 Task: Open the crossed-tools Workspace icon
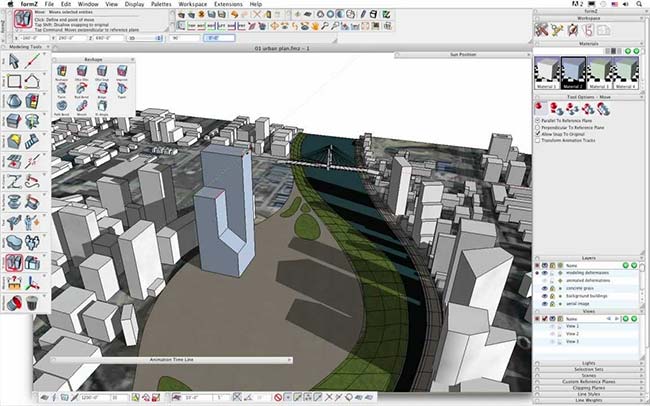[541, 30]
